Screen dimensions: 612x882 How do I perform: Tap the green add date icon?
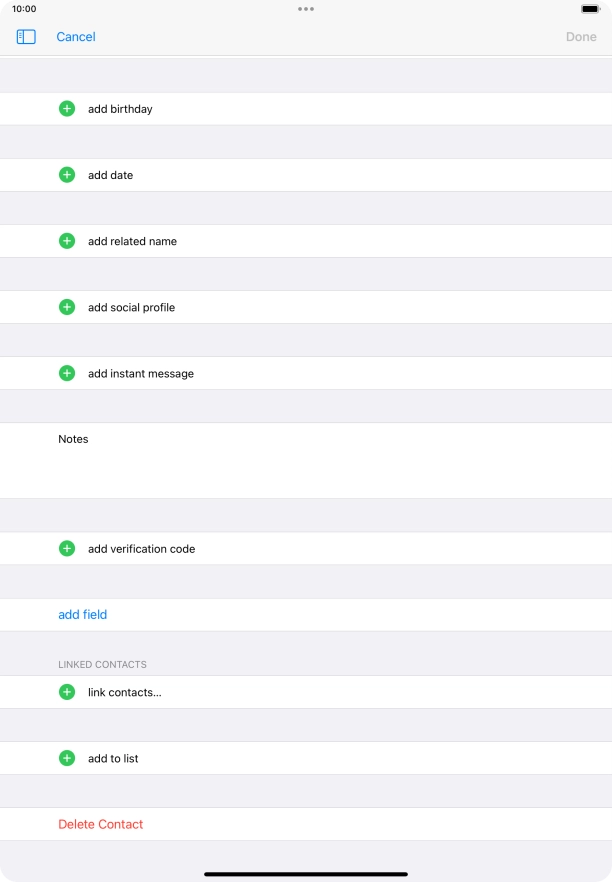67,174
